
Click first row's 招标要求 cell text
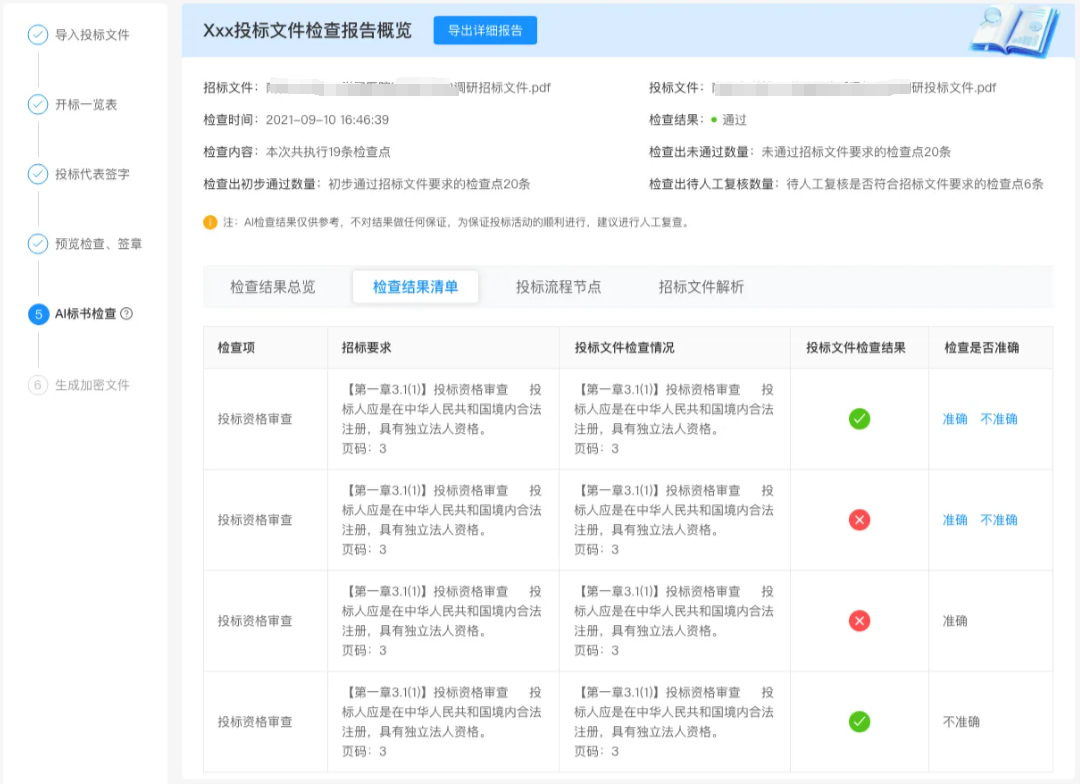pos(442,419)
